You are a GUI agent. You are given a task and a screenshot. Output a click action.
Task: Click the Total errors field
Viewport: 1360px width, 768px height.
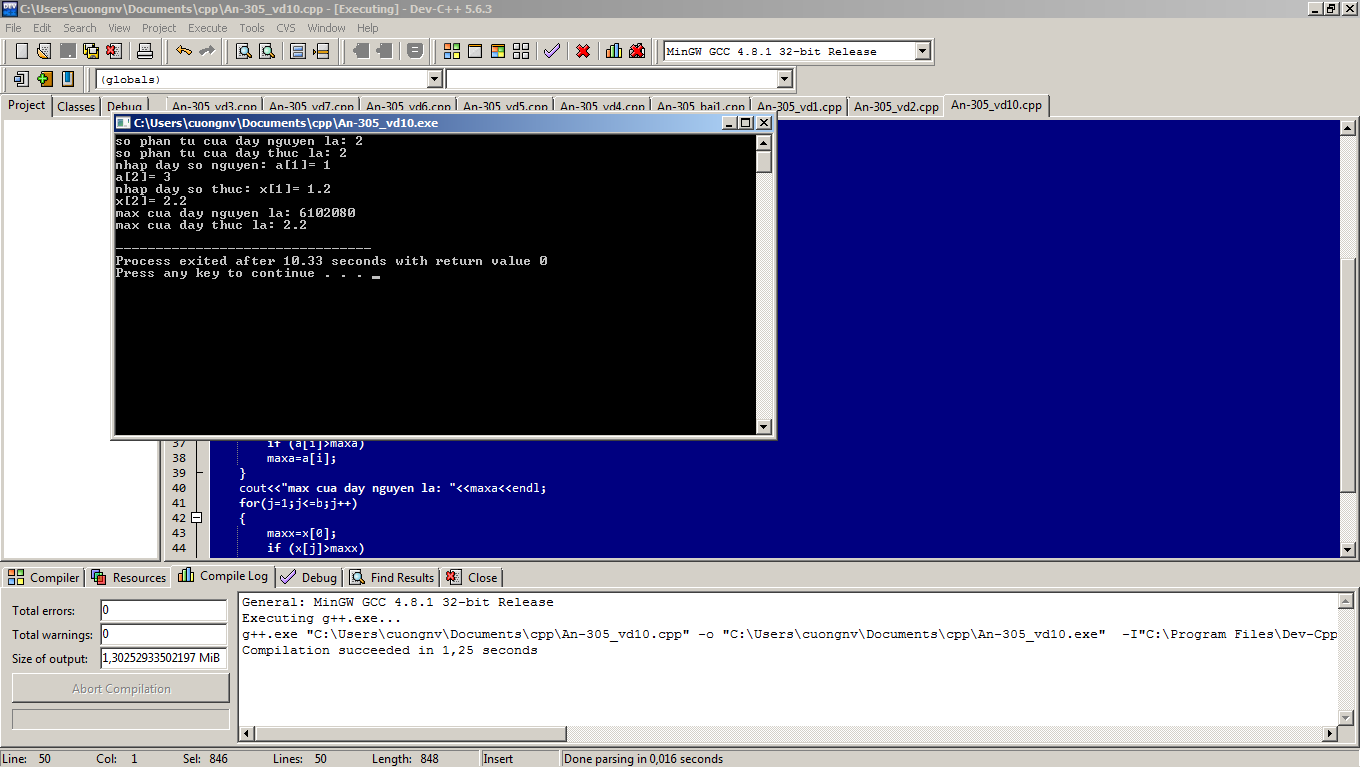coord(164,610)
